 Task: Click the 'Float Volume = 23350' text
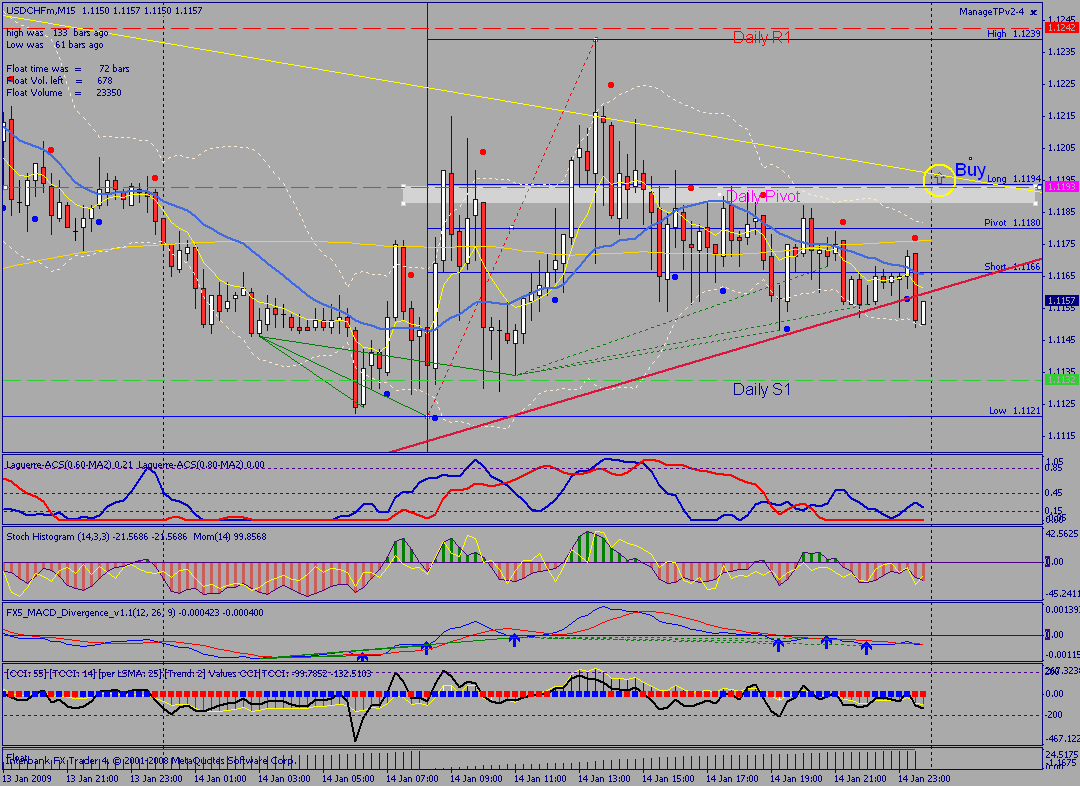[x=63, y=93]
